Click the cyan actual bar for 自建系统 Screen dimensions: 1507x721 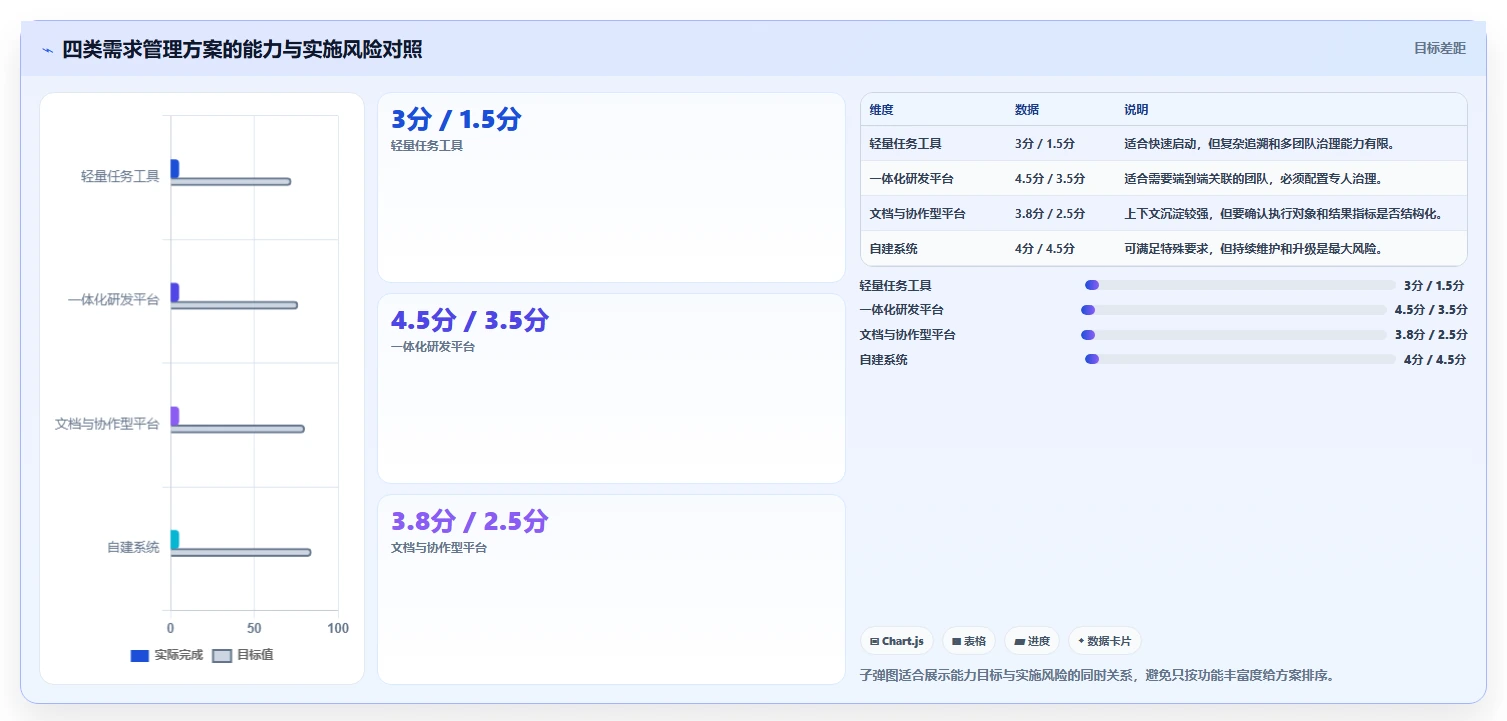175,539
